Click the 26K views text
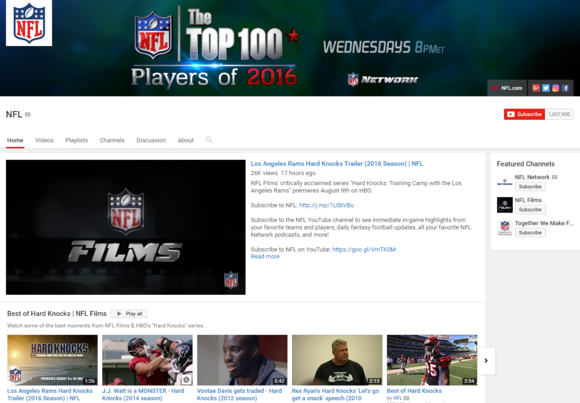The image size is (580, 403). point(264,173)
